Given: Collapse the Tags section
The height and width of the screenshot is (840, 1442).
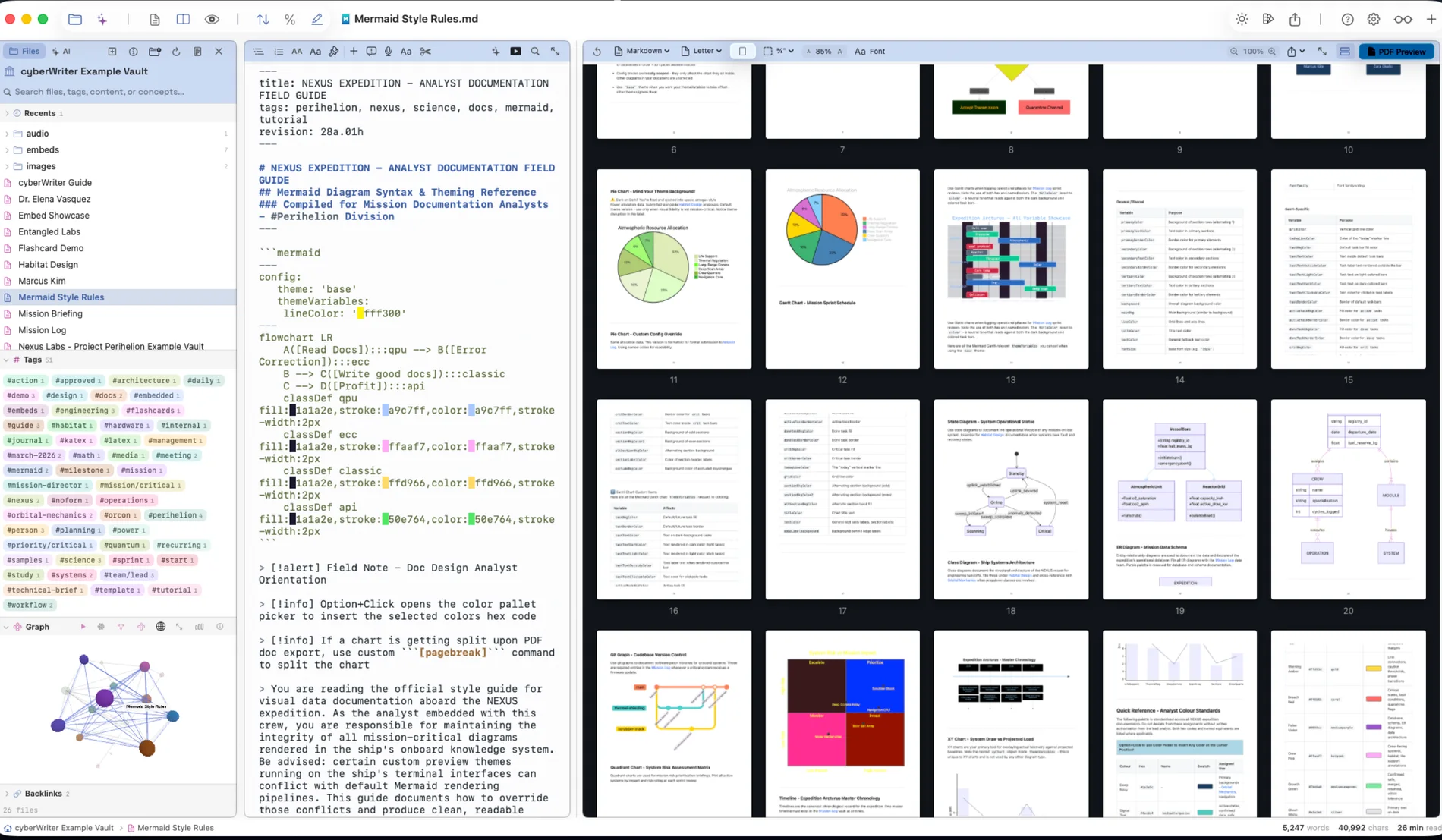Looking at the screenshot, I should 7,360.
